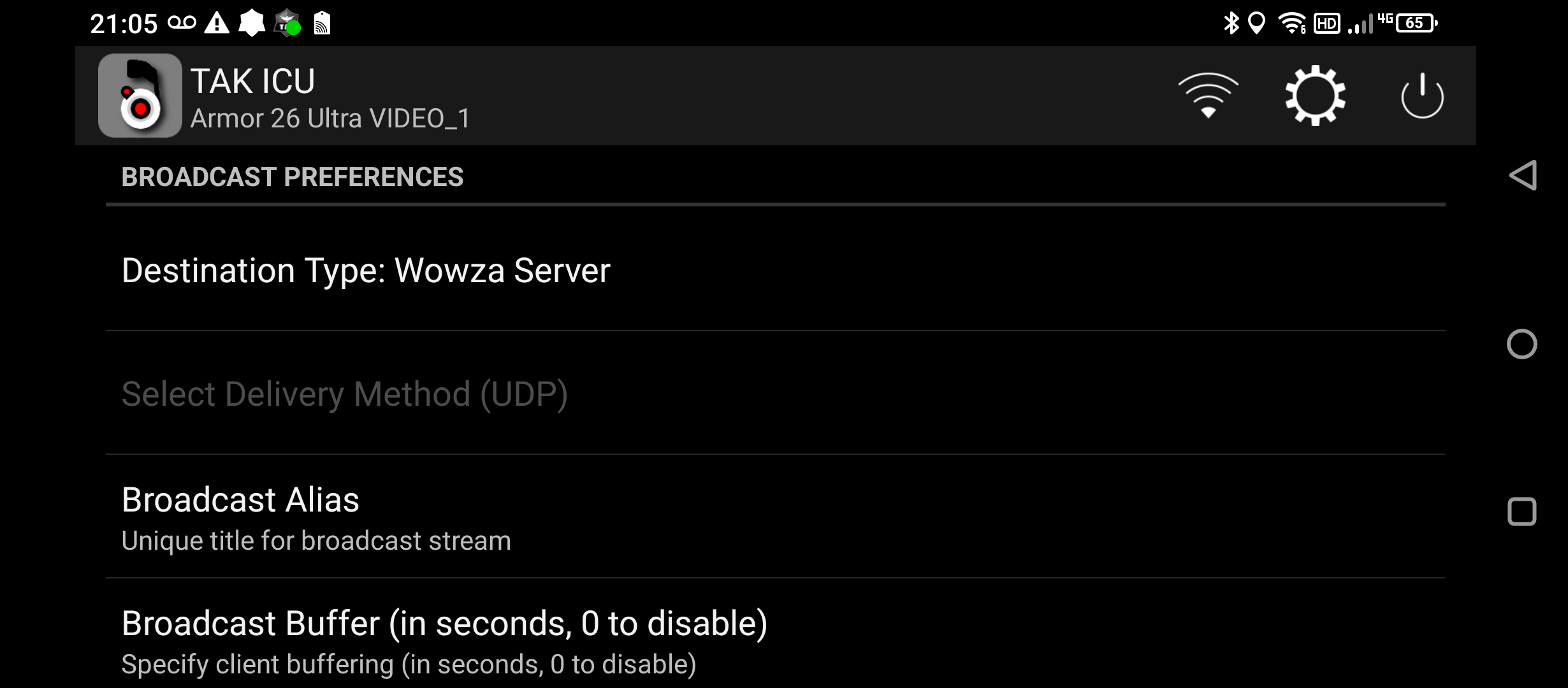Tap the 21:05 clock in status bar
Screen dimensions: 1568x688
point(124,24)
